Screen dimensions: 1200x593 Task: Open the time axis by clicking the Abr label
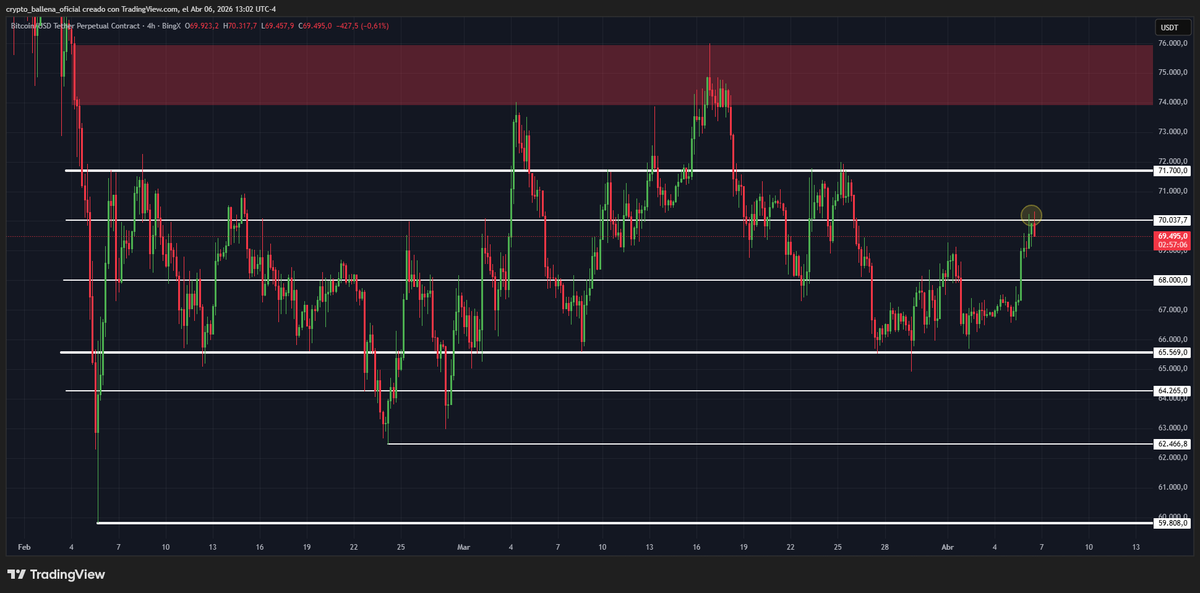click(946, 548)
